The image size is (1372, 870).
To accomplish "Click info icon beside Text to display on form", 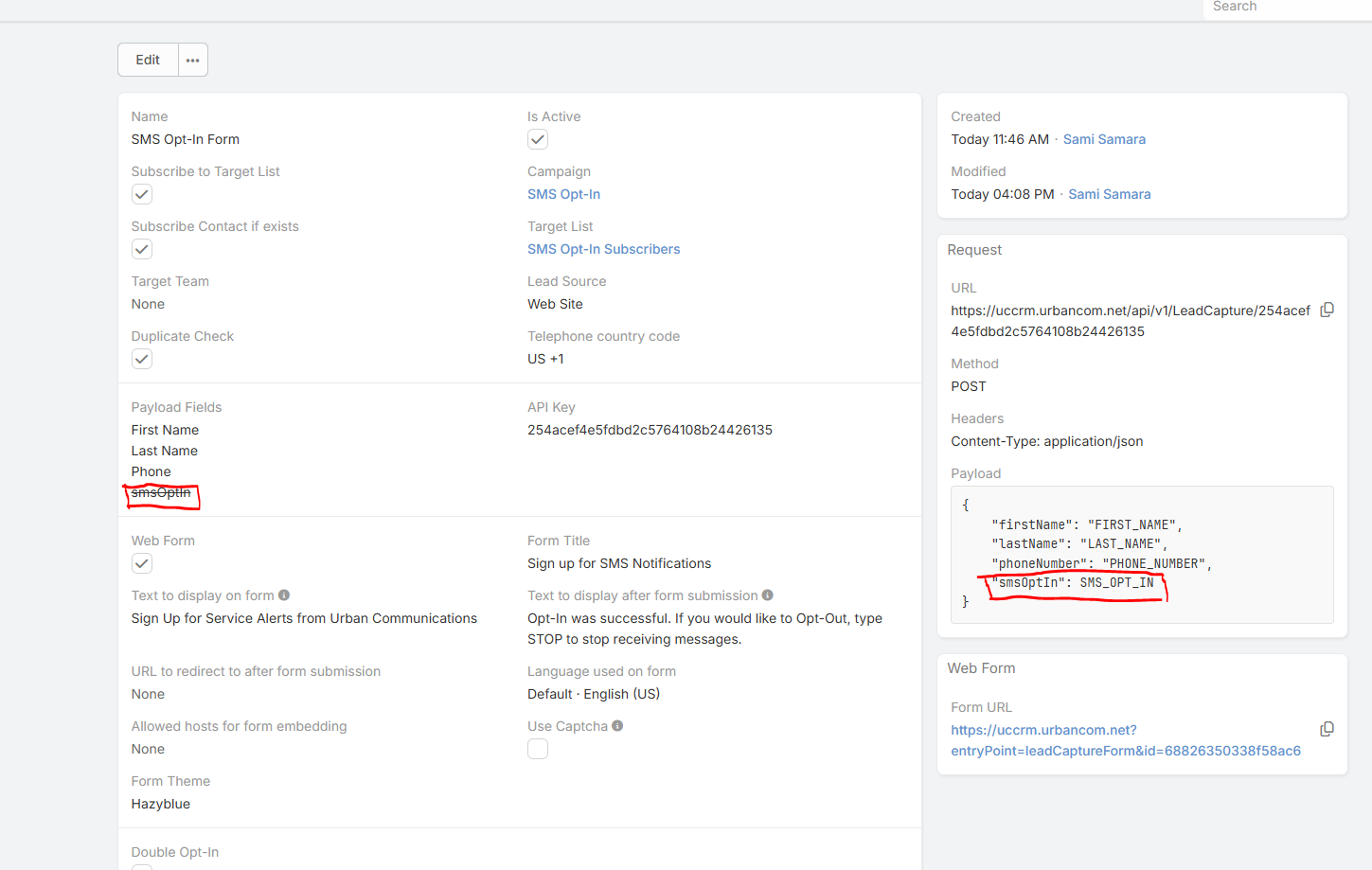I will (x=284, y=595).
